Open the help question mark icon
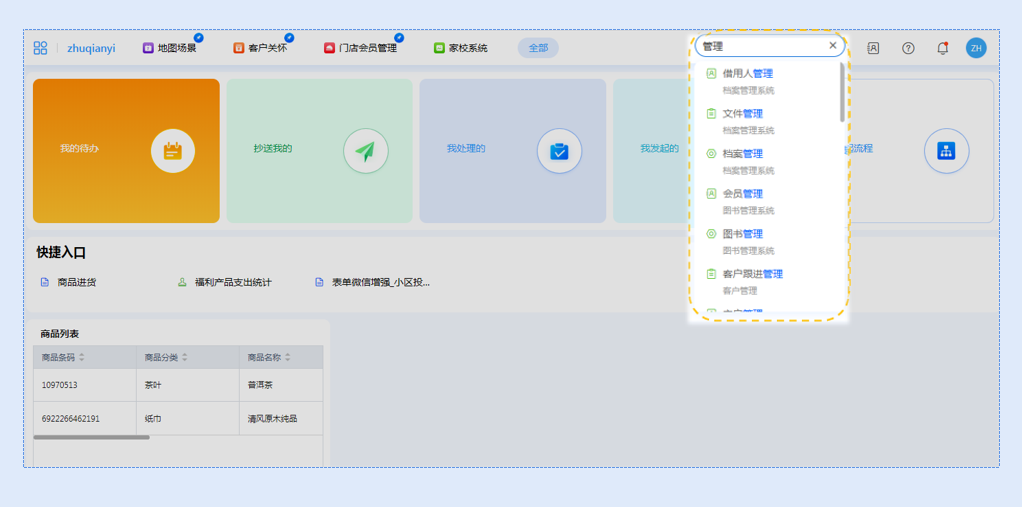The width and height of the screenshot is (1022, 507). 908,48
